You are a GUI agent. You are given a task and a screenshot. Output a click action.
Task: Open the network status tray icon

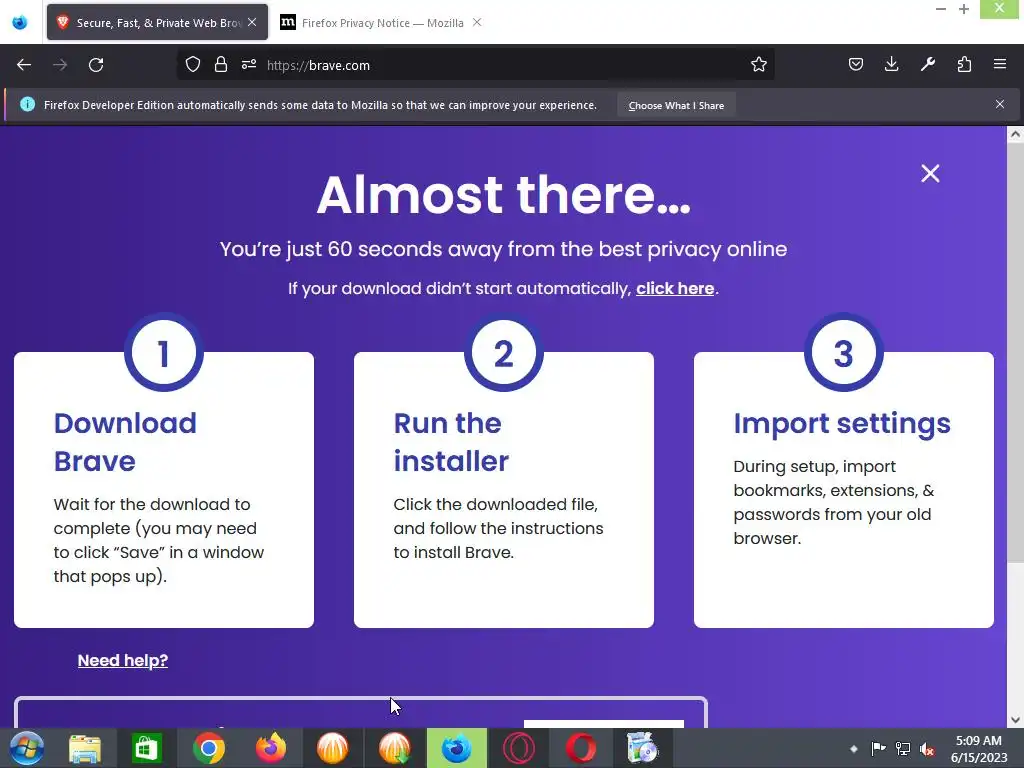[x=903, y=748]
